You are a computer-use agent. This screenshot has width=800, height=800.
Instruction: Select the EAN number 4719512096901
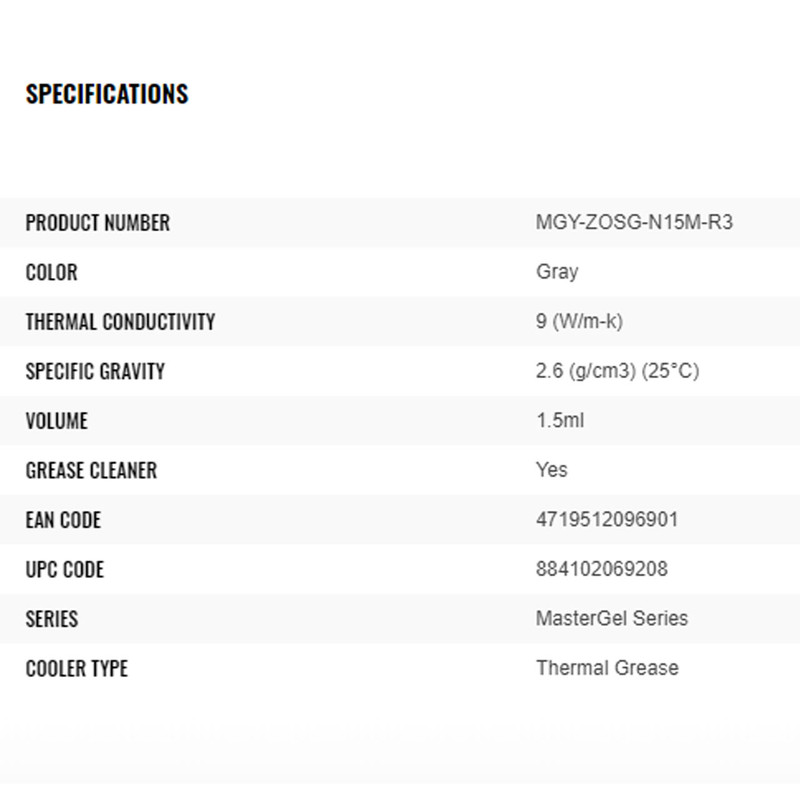pos(607,520)
